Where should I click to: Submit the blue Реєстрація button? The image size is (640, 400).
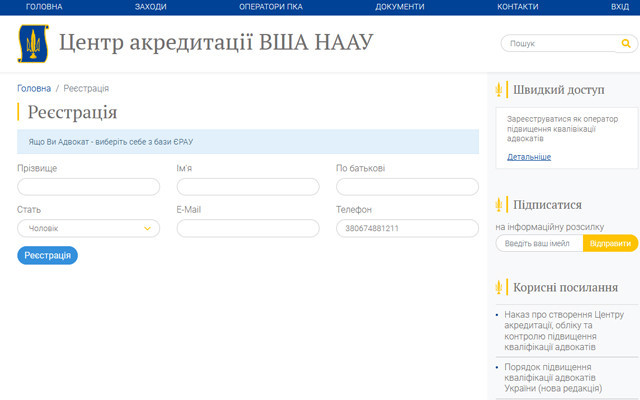point(47,256)
